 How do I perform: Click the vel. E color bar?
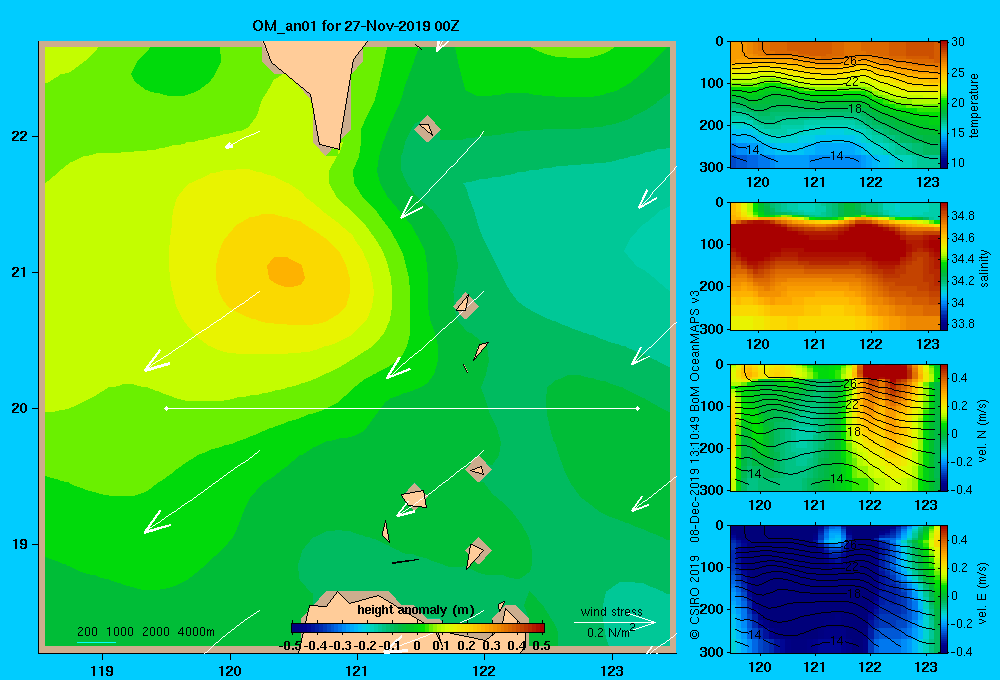[944, 588]
